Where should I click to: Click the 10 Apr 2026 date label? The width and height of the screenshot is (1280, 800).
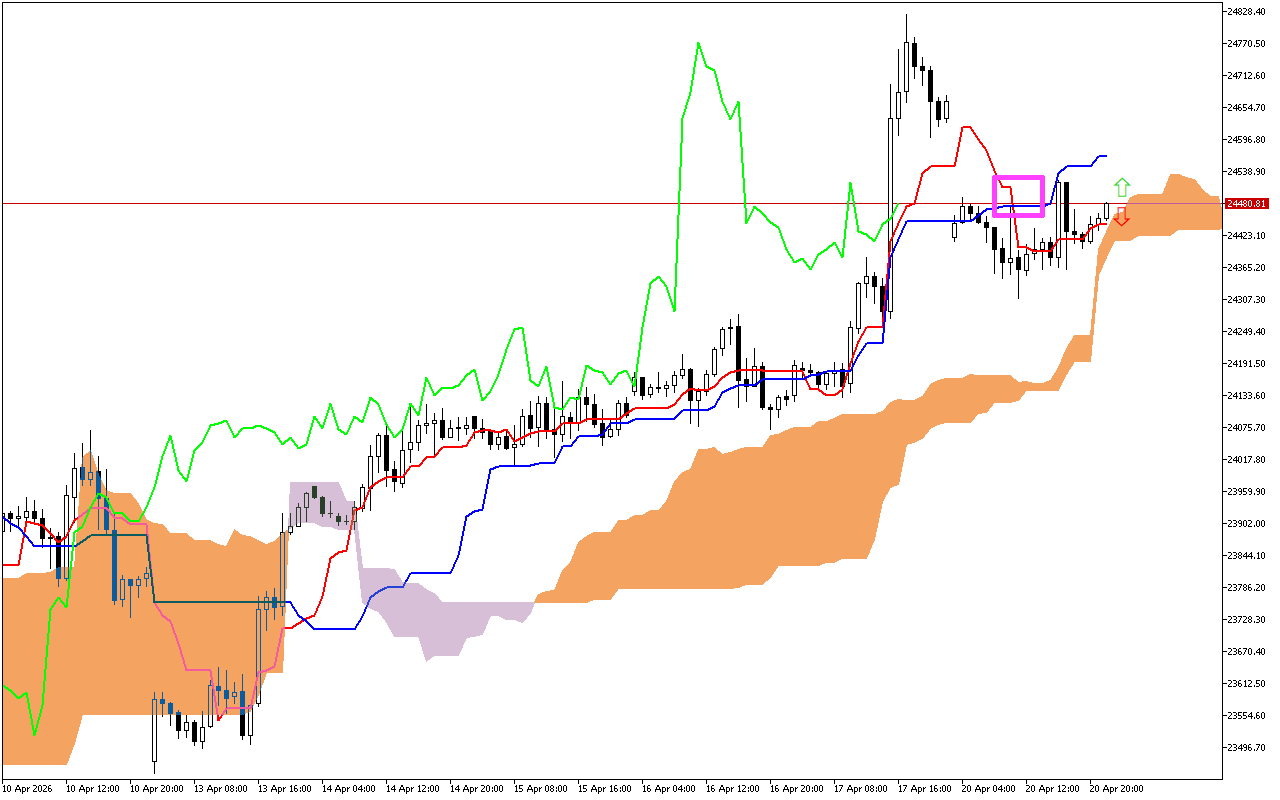[x=28, y=788]
